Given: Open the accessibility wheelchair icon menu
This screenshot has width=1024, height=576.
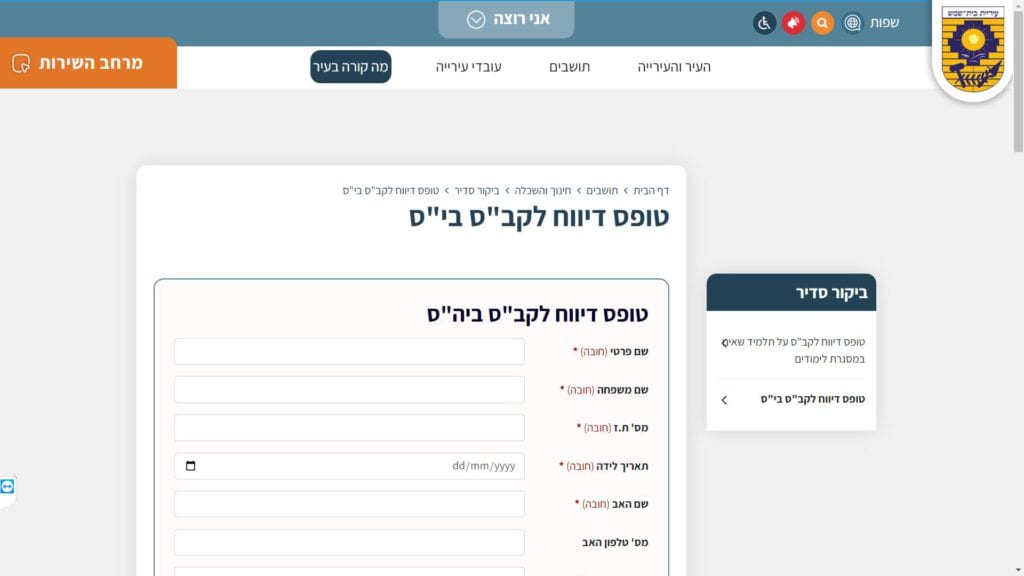Looking at the screenshot, I should pyautogui.click(x=765, y=23).
